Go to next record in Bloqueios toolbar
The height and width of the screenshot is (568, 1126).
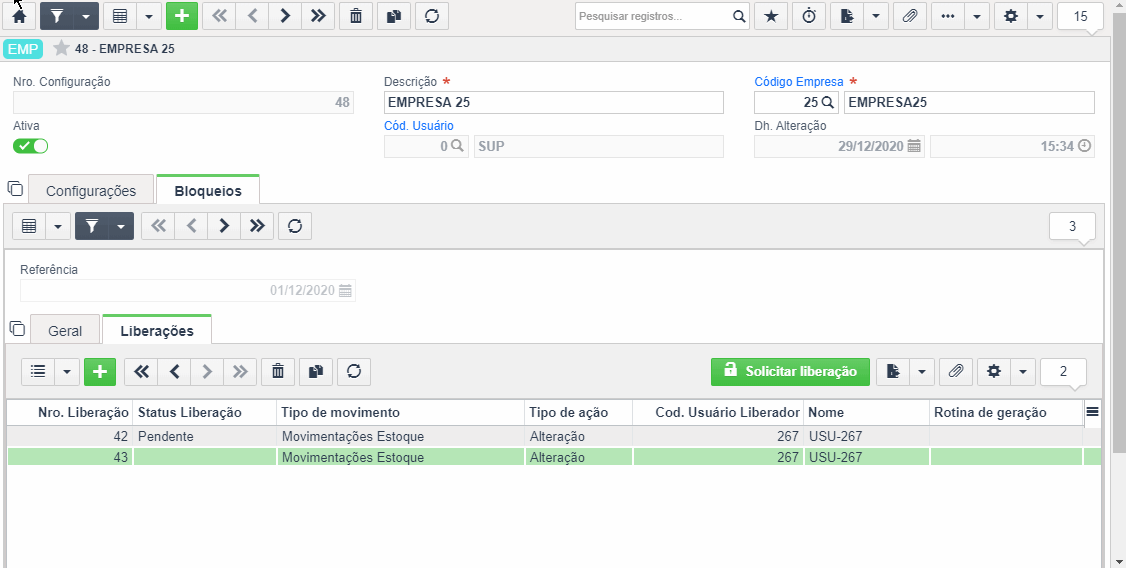pos(224,226)
